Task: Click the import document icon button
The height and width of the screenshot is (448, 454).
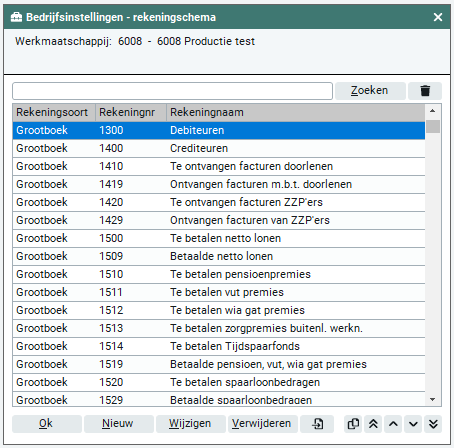Action: tap(317, 424)
